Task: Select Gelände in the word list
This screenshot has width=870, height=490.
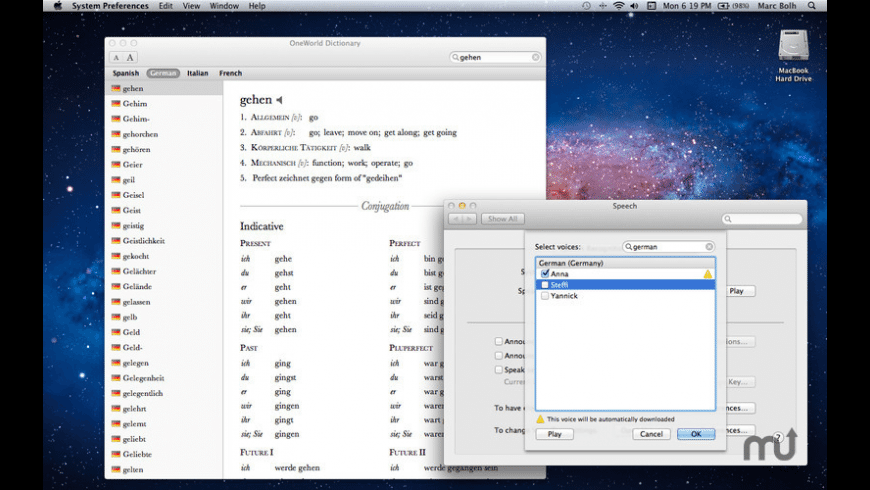Action: tap(164, 286)
